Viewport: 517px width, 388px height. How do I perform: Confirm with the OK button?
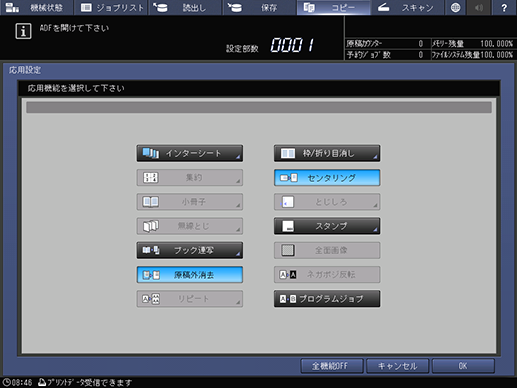pyautogui.click(x=463, y=366)
